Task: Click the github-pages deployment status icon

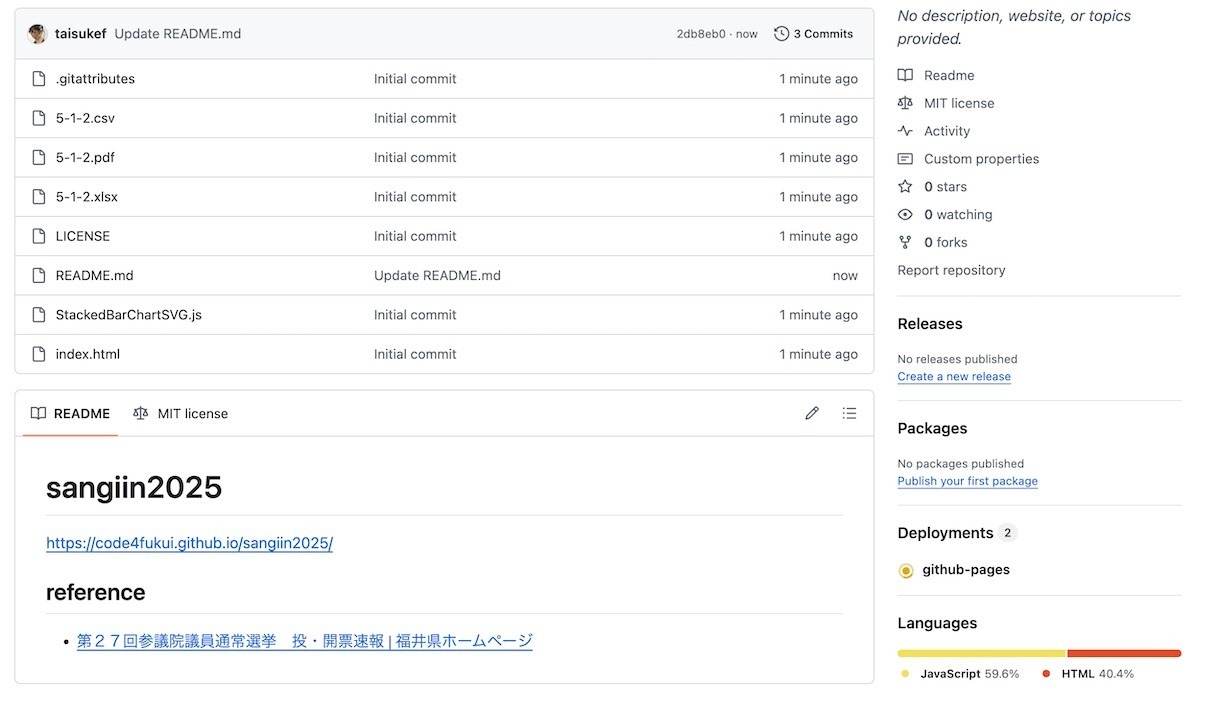Action: pyautogui.click(x=906, y=571)
